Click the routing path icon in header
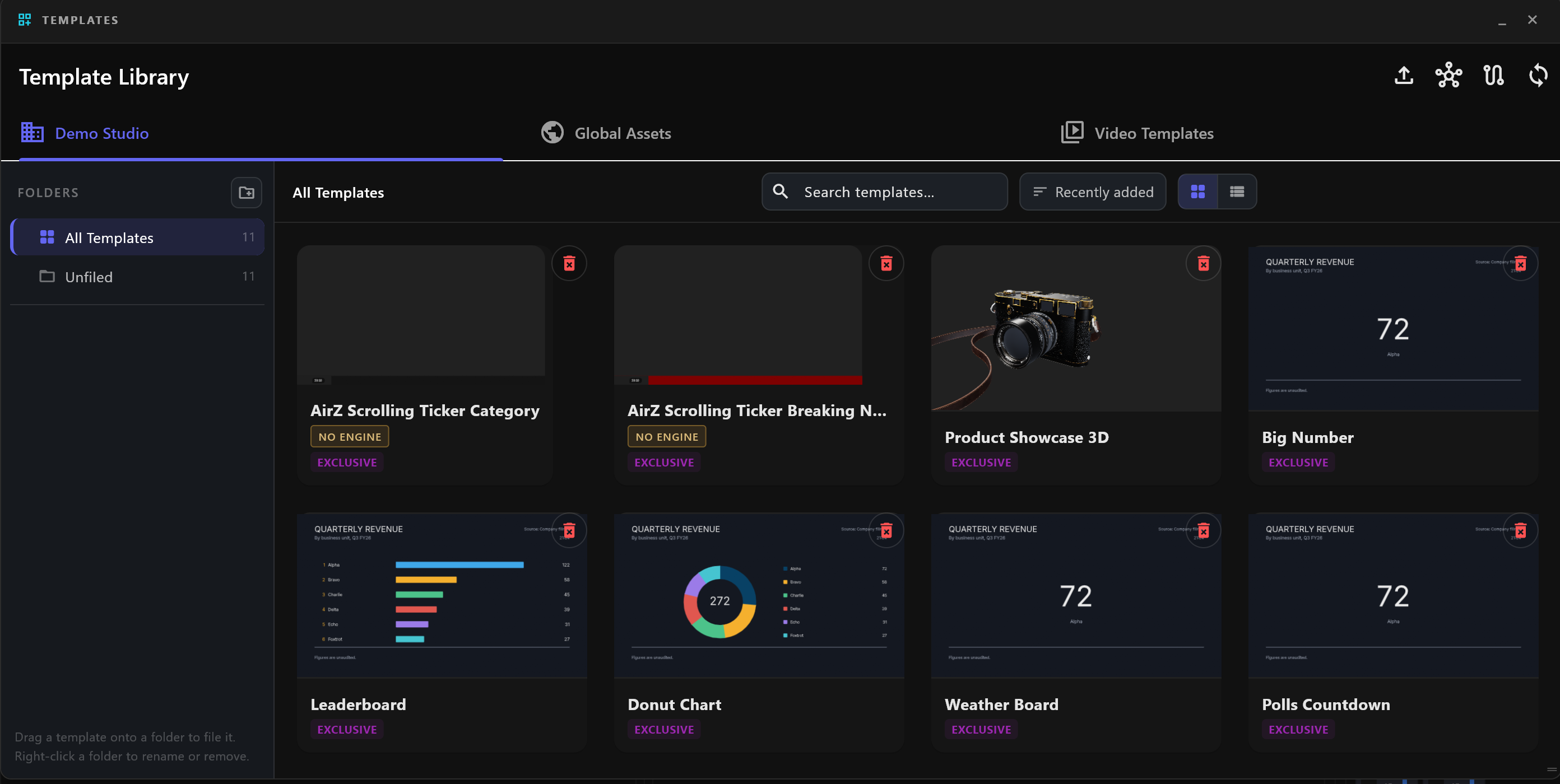This screenshot has width=1560, height=784. point(1493,76)
